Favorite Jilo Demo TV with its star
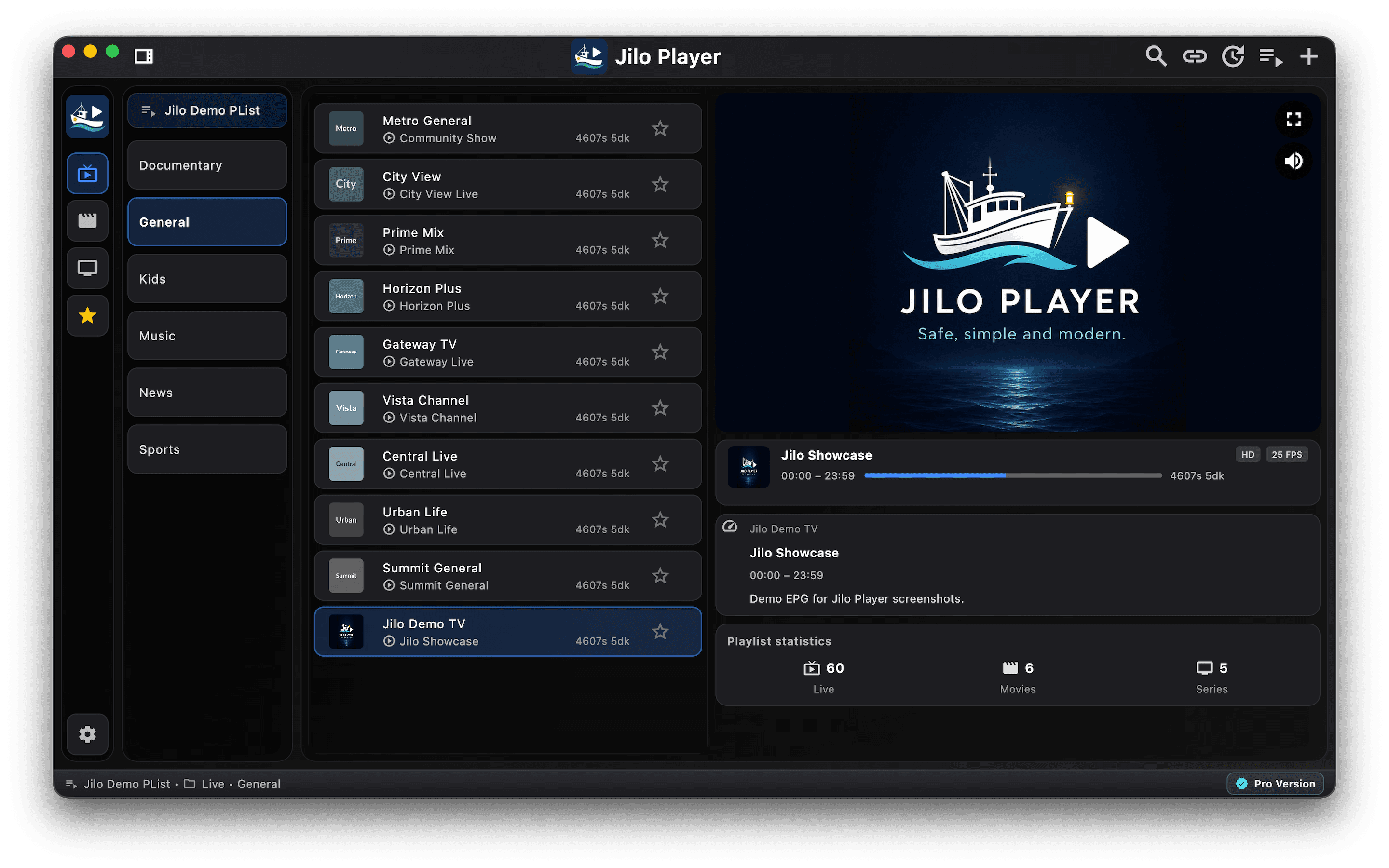The image size is (1389, 868). pyautogui.click(x=660, y=632)
